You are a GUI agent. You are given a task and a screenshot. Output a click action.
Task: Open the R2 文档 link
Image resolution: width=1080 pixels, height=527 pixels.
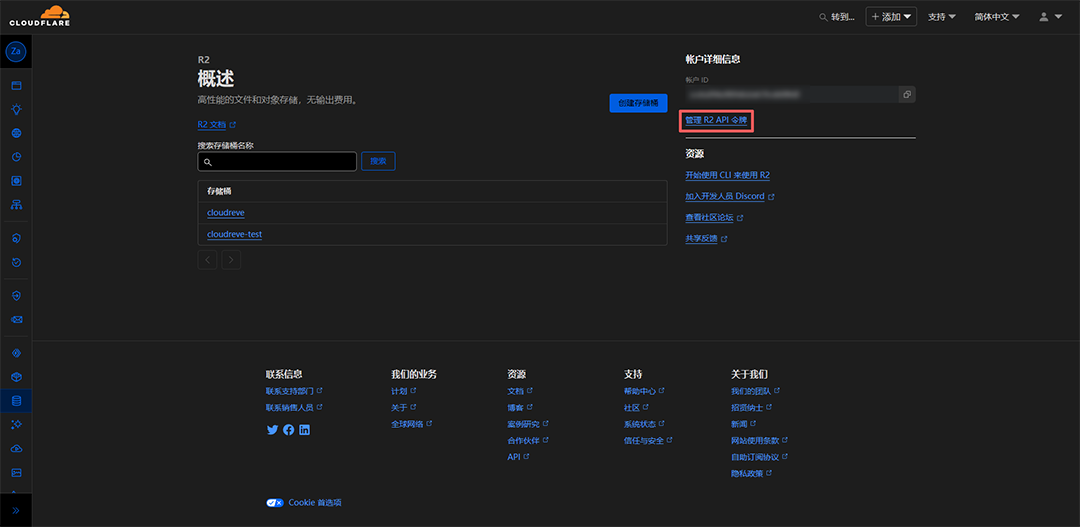pyautogui.click(x=216, y=125)
